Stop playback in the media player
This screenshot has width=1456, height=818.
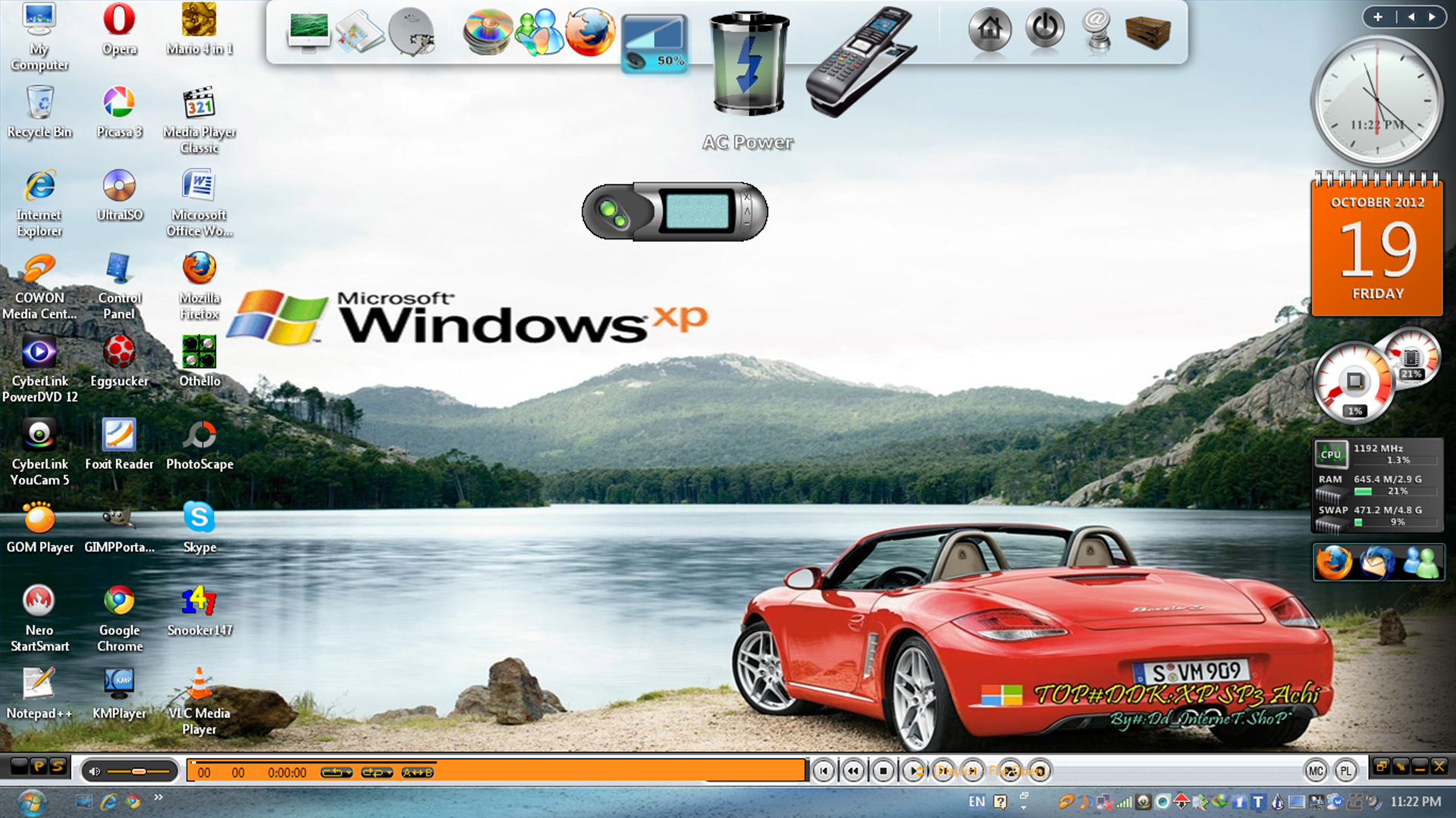tap(883, 771)
